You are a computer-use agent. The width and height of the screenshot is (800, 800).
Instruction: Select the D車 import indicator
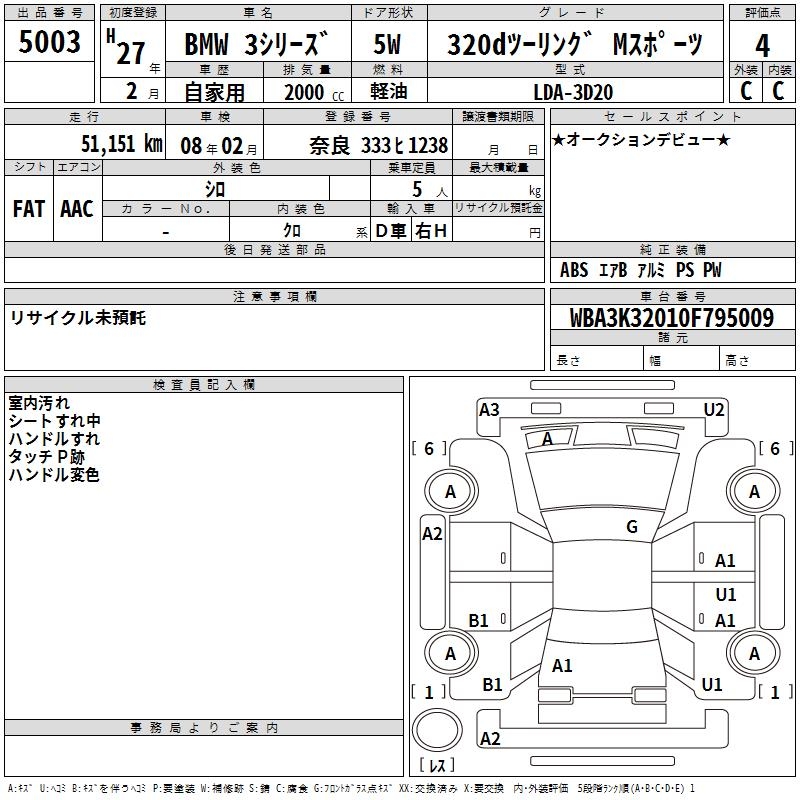[x=391, y=231]
